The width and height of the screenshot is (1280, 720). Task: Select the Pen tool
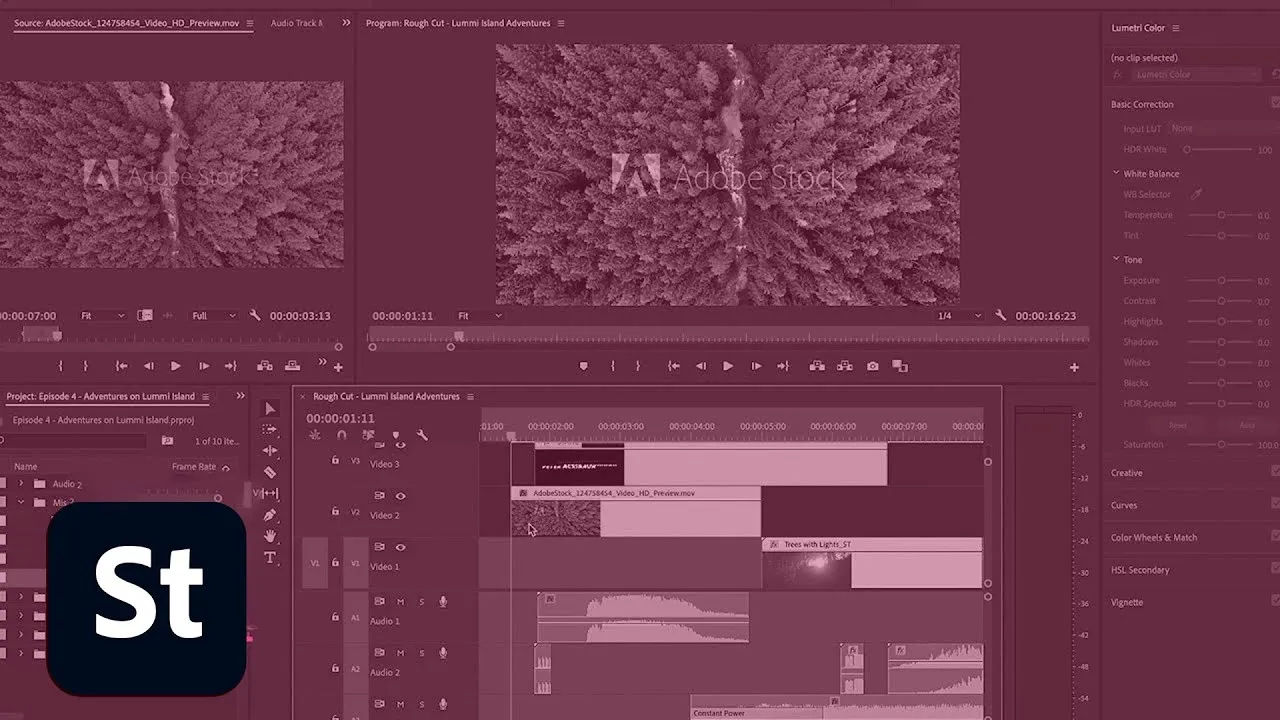click(270, 515)
